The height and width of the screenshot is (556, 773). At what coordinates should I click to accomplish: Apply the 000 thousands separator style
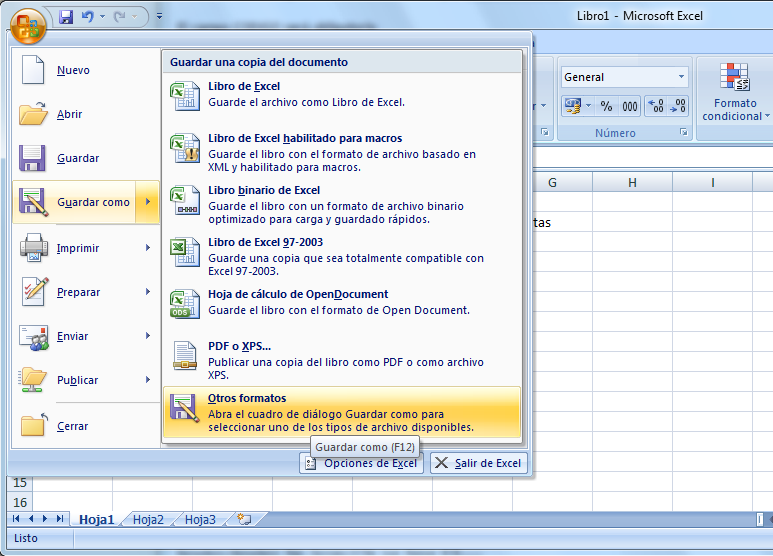[630, 106]
